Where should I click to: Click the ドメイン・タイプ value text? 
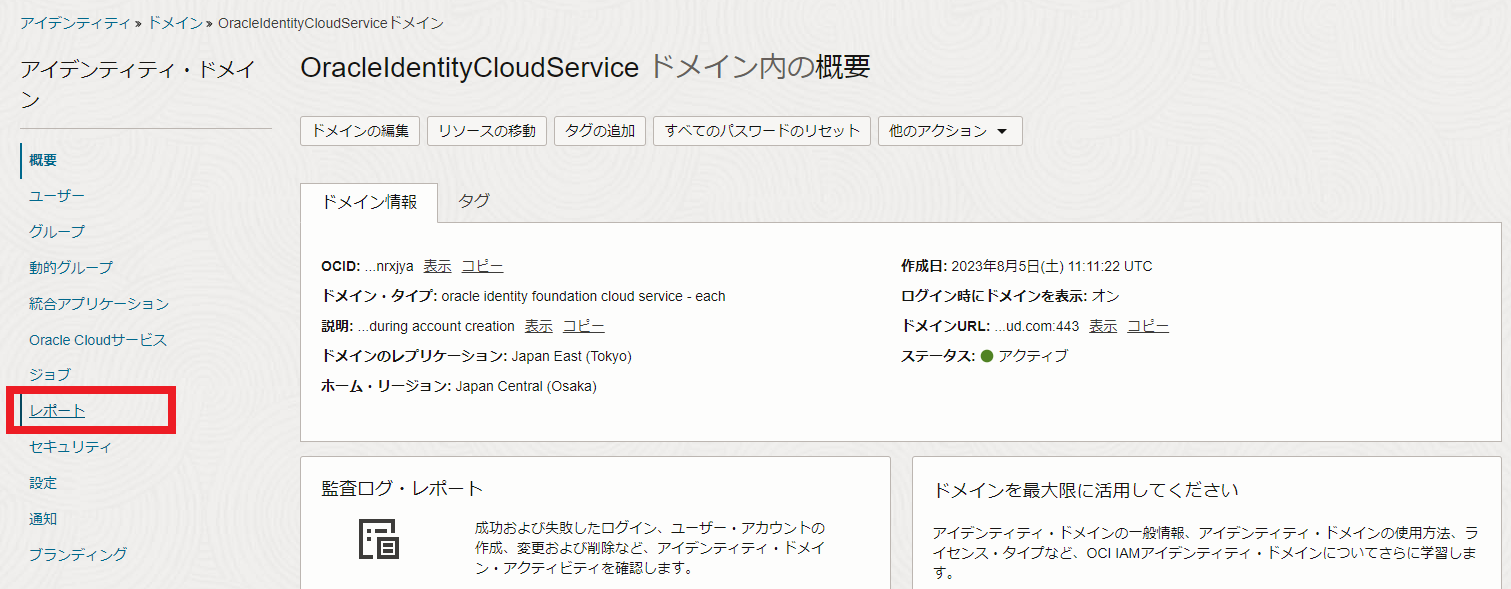583,296
